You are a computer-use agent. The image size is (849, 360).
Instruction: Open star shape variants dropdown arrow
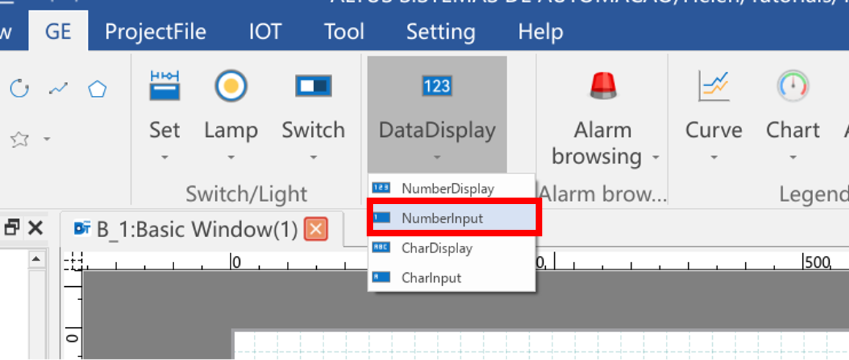(47, 140)
